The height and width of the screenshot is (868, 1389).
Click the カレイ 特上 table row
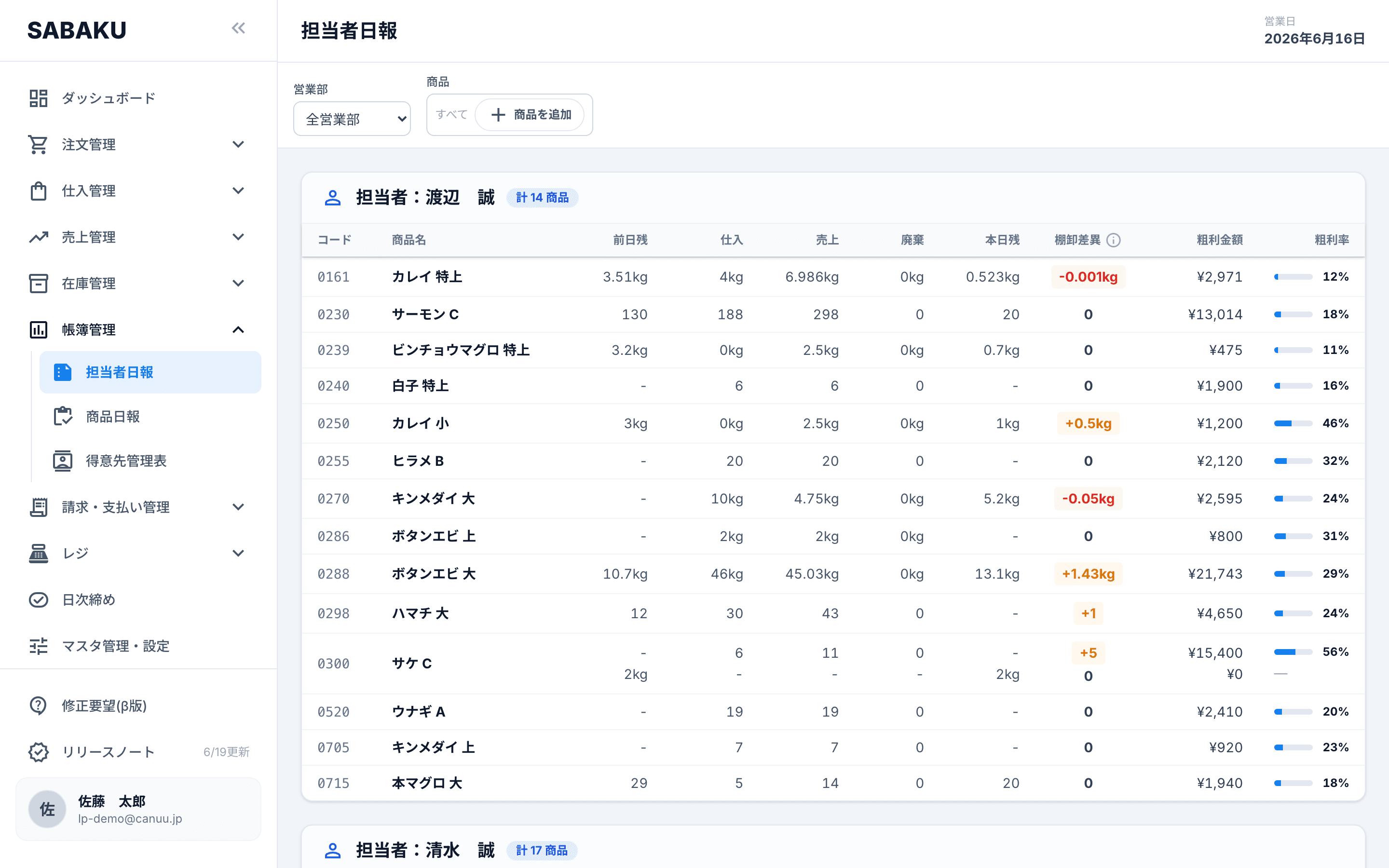click(x=833, y=277)
